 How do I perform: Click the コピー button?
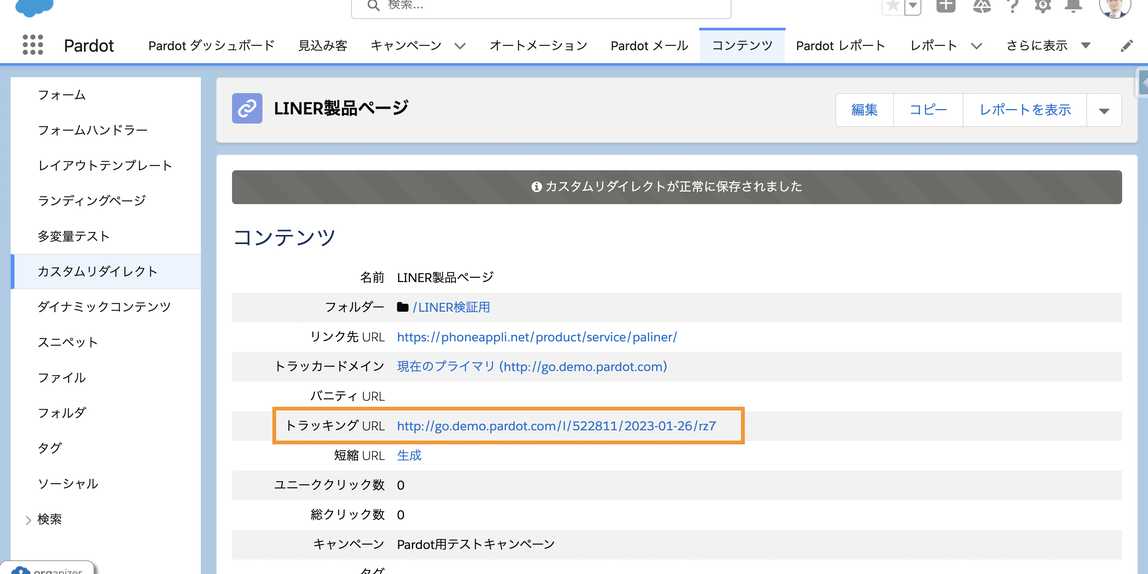pyautogui.click(x=928, y=110)
